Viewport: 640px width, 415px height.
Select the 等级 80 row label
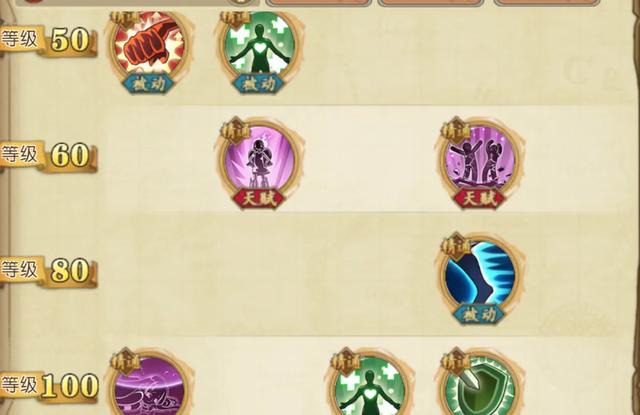click(x=48, y=270)
